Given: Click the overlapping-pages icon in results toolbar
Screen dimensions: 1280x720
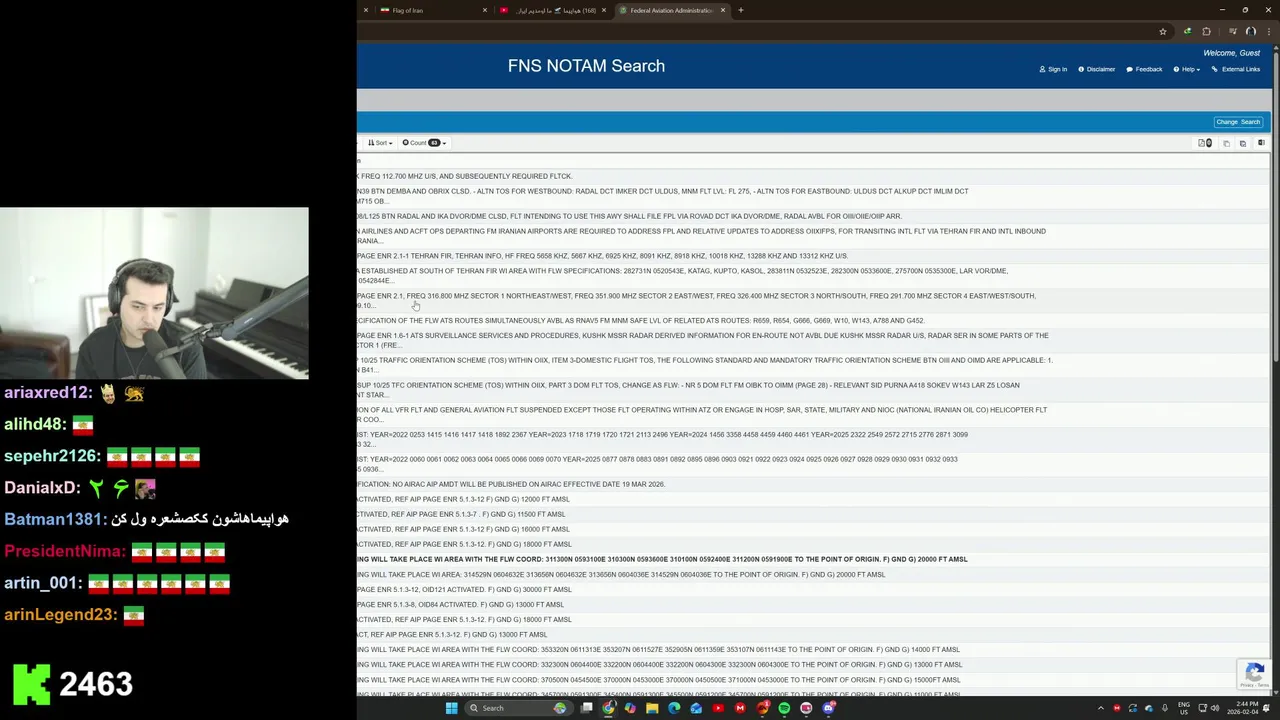Looking at the screenshot, I should click(x=1243, y=143).
